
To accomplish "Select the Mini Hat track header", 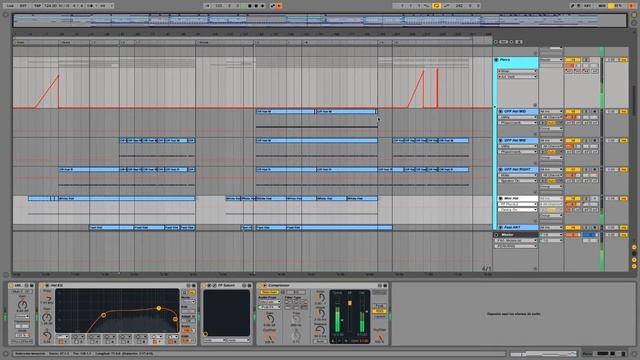I will coord(518,198).
